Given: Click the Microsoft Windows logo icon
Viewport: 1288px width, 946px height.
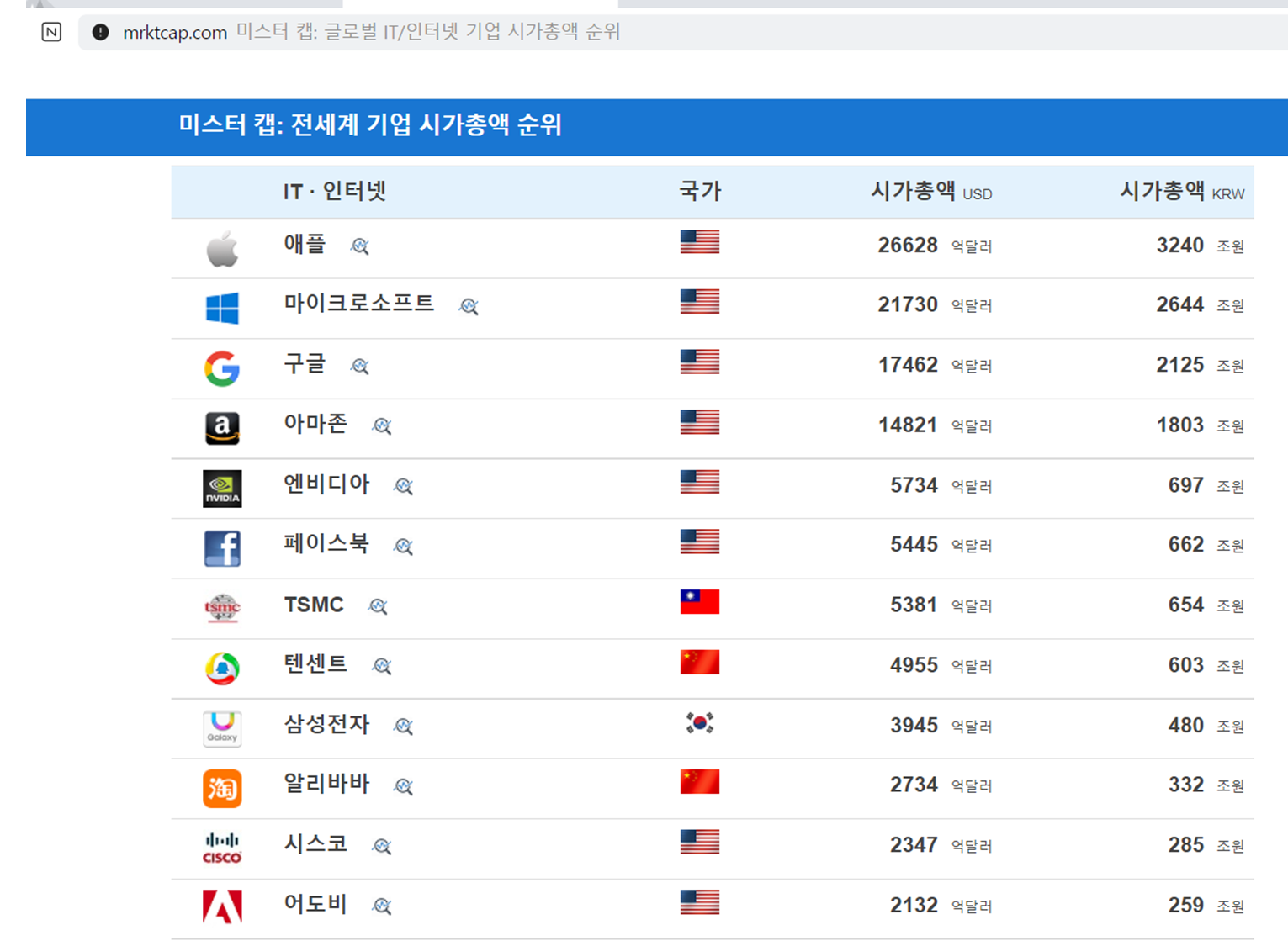Looking at the screenshot, I should (x=222, y=309).
